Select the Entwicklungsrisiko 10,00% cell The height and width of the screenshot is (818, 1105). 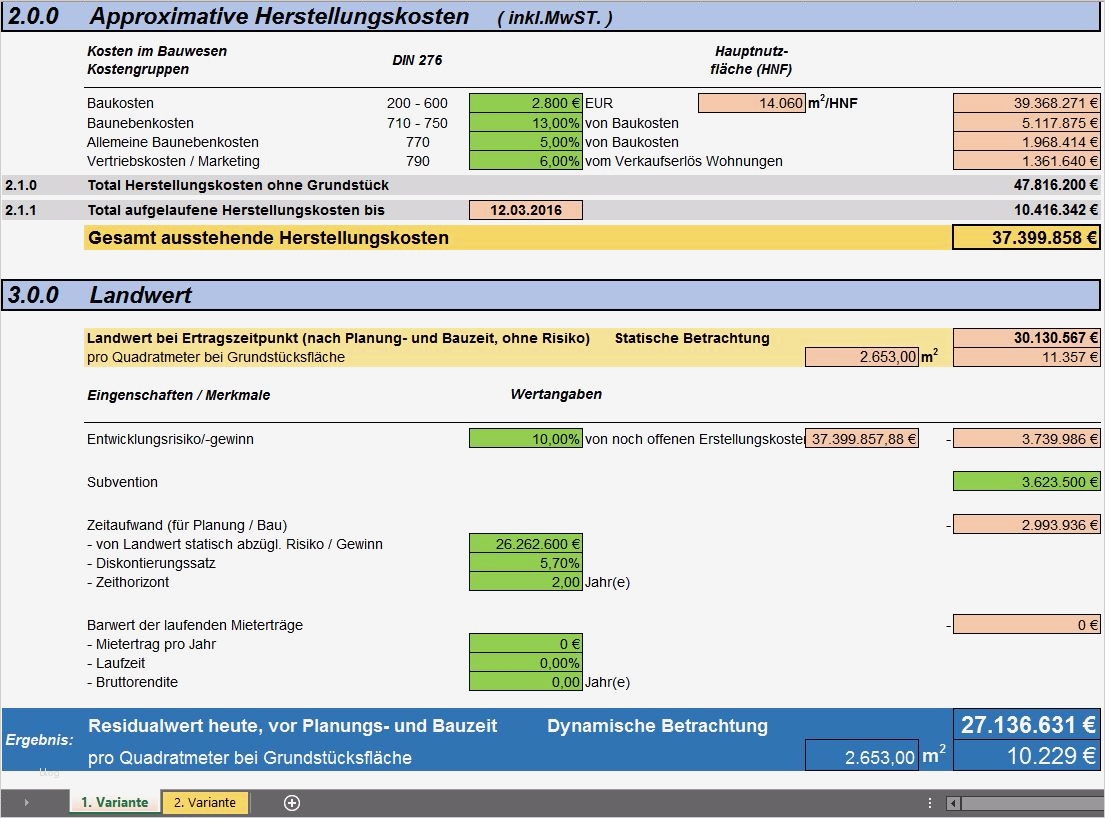click(x=526, y=439)
